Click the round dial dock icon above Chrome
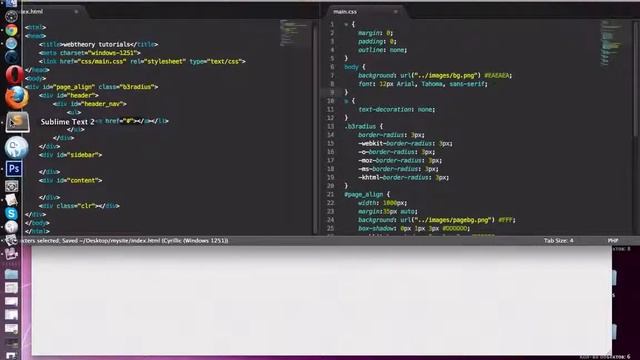The height and width of the screenshot is (360, 640). point(11,16)
